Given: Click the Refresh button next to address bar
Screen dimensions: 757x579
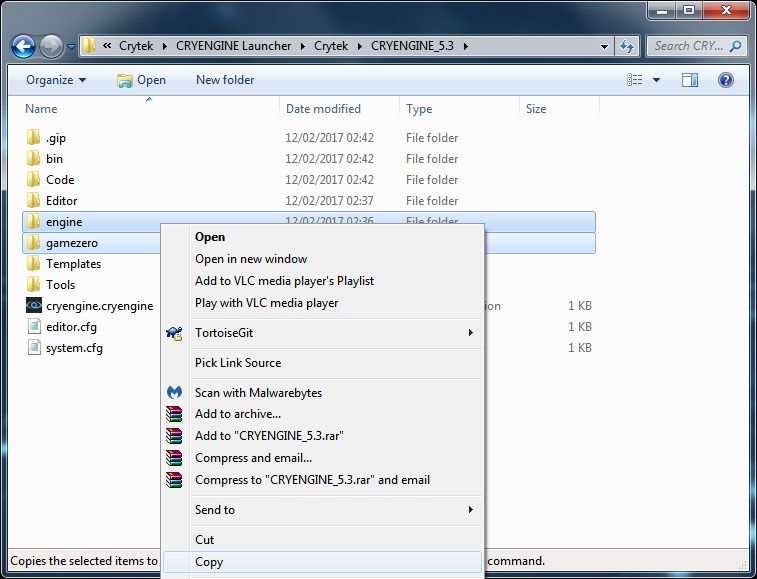Looking at the screenshot, I should pos(627,46).
